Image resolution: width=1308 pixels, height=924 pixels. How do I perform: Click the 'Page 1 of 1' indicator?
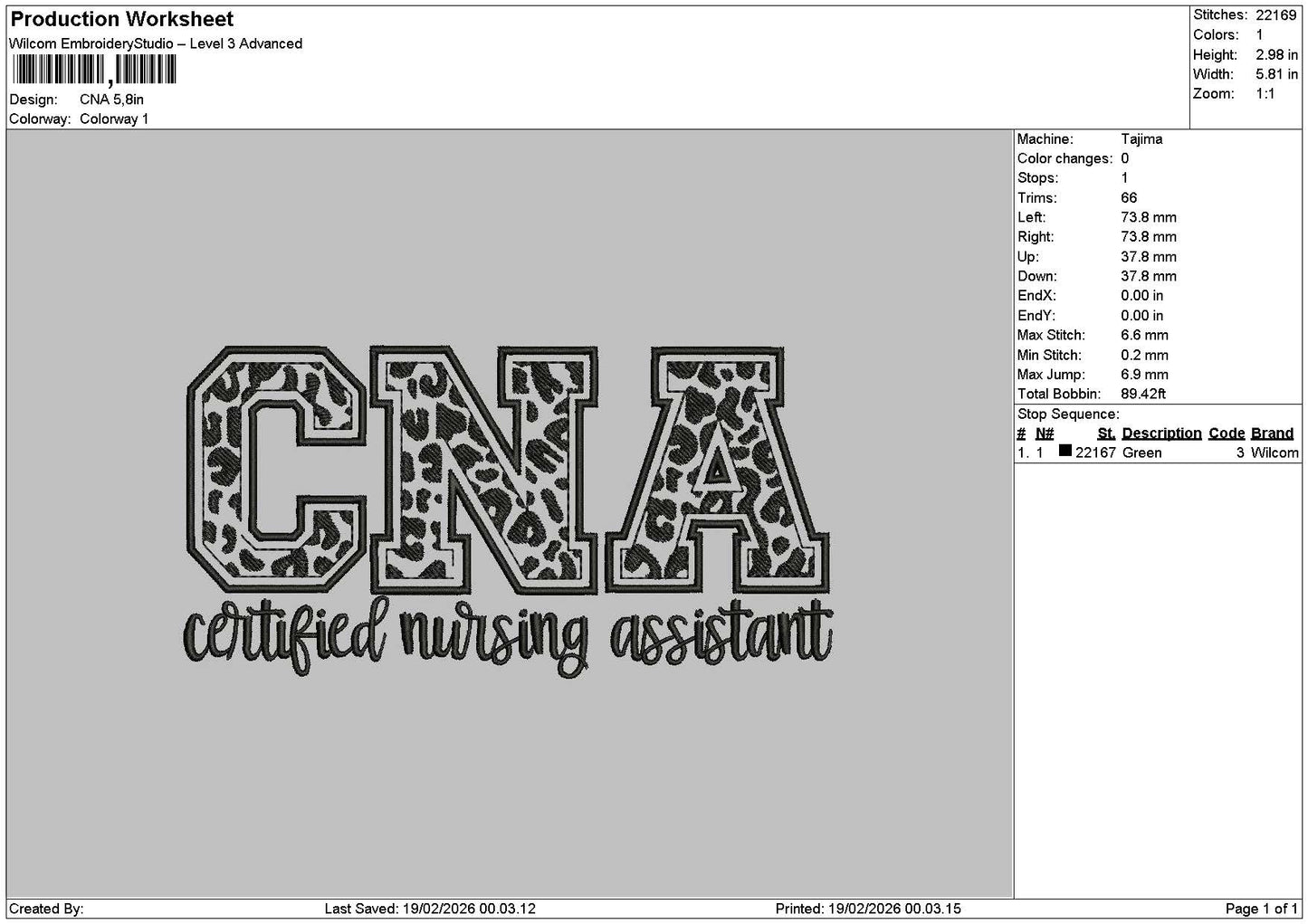[1262, 909]
